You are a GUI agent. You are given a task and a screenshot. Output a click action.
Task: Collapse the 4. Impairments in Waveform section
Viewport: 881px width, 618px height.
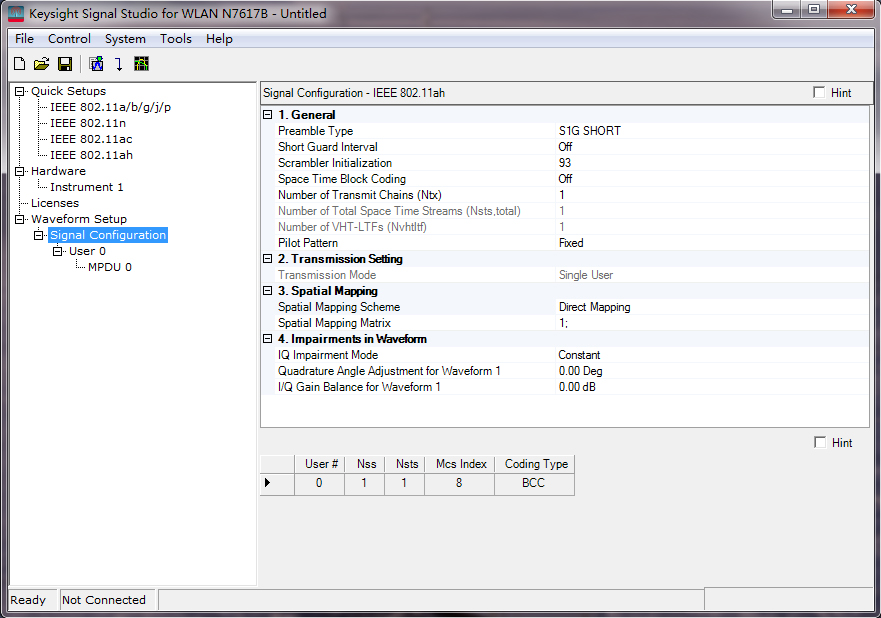click(267, 339)
